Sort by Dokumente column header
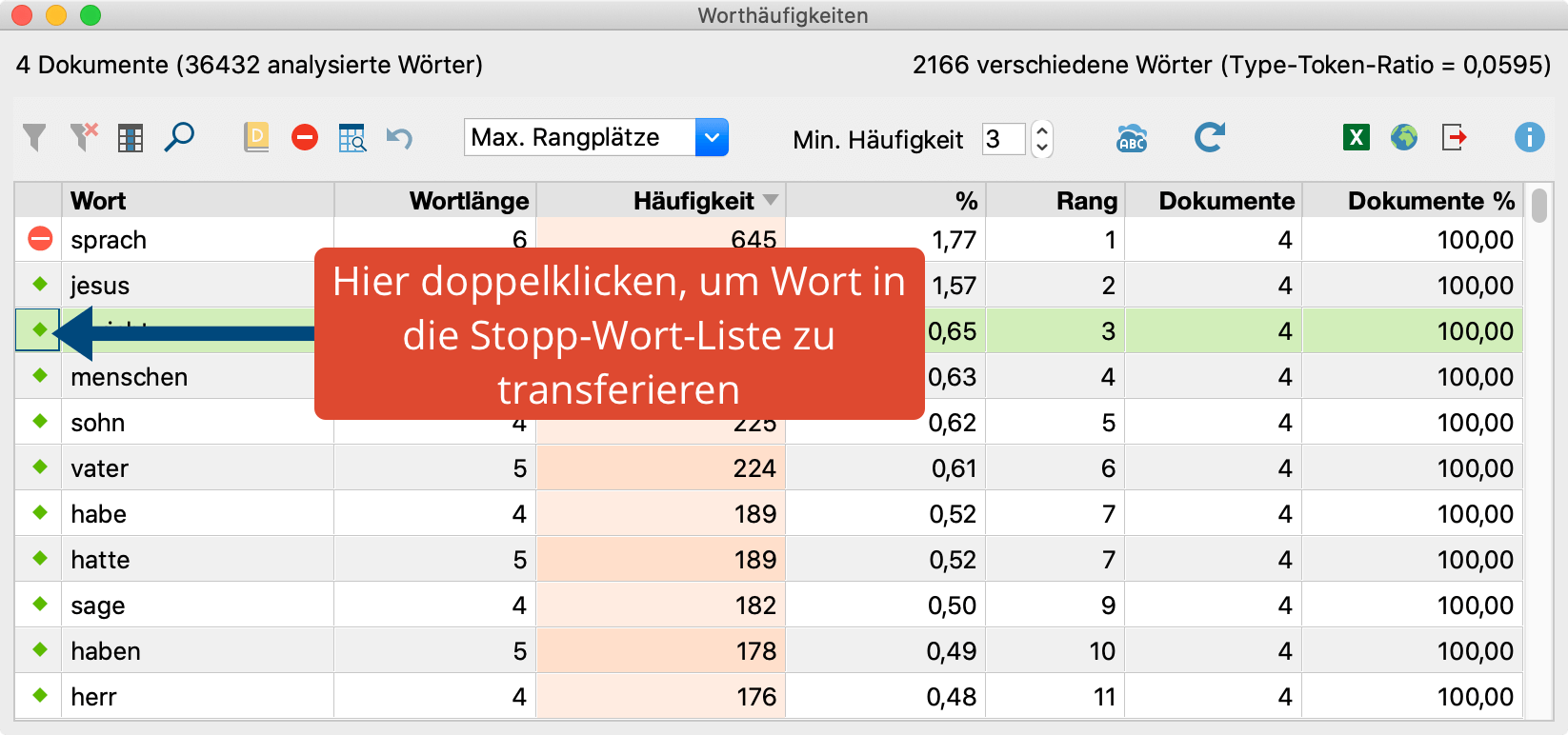 (1214, 201)
